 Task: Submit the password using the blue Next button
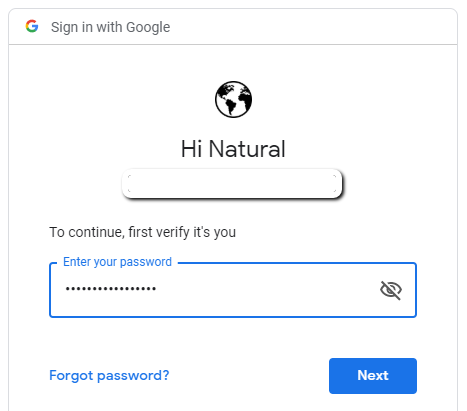373,376
